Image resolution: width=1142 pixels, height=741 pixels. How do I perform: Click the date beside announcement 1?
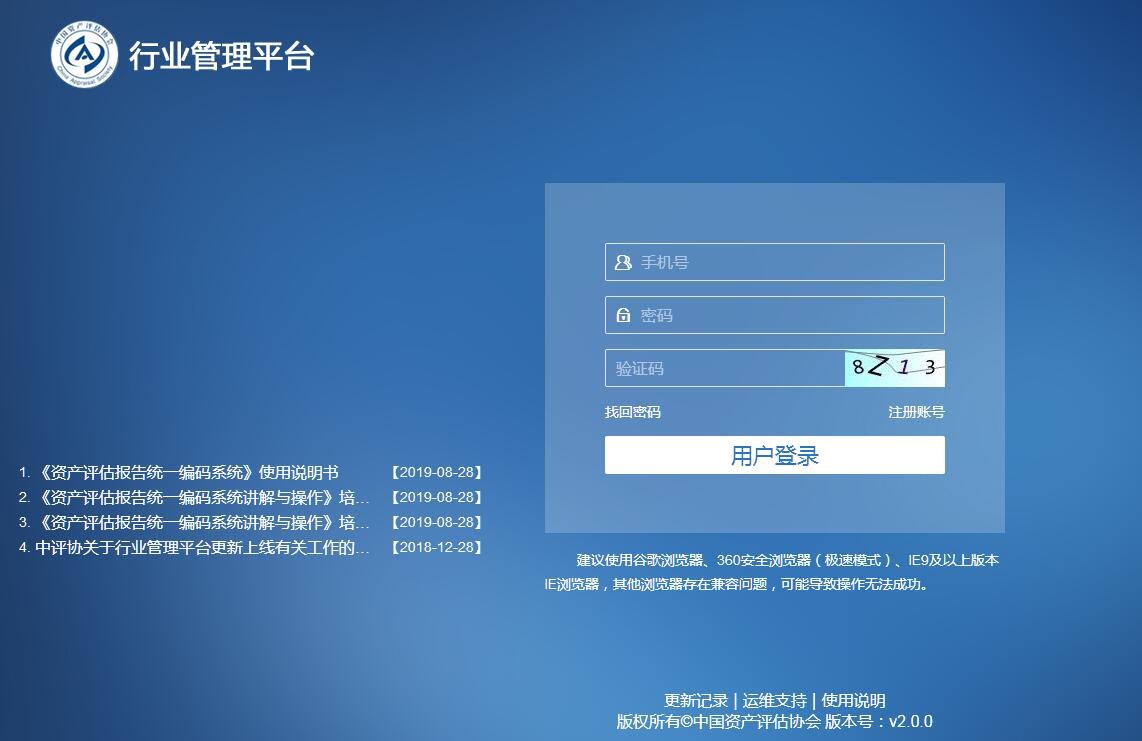[x=436, y=473]
